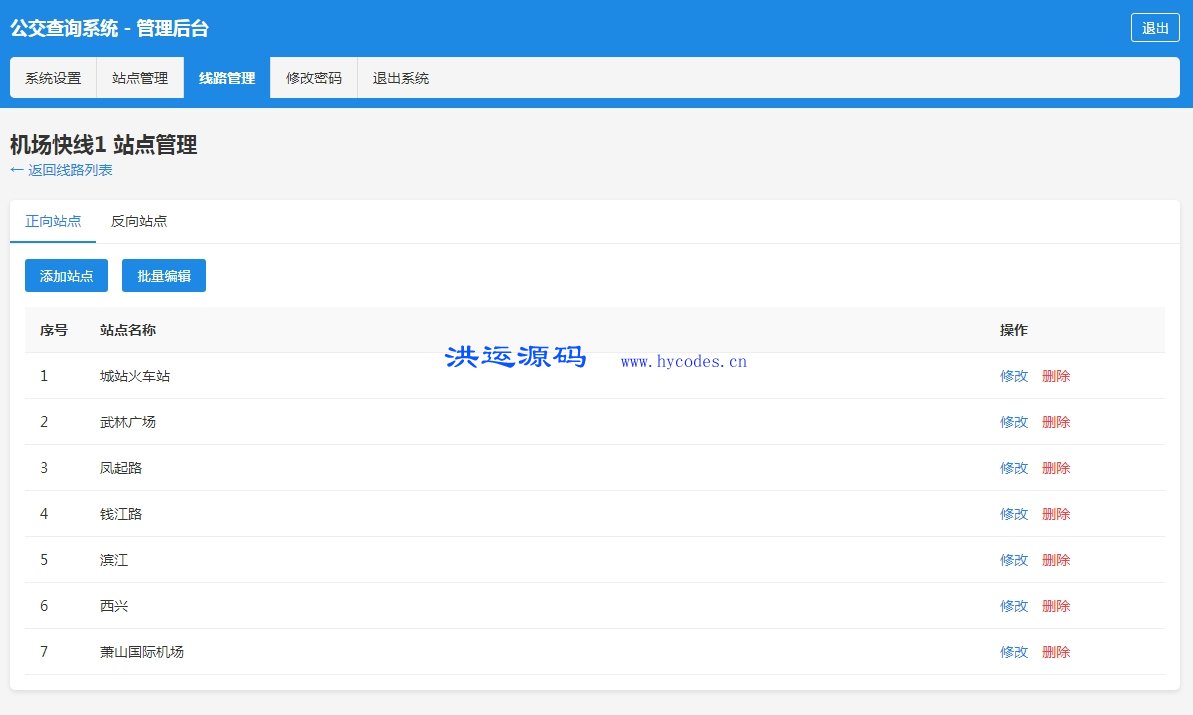Viewport: 1193px width, 715px height.
Task: Click the 退出 button at top right
Action: (x=1155, y=29)
